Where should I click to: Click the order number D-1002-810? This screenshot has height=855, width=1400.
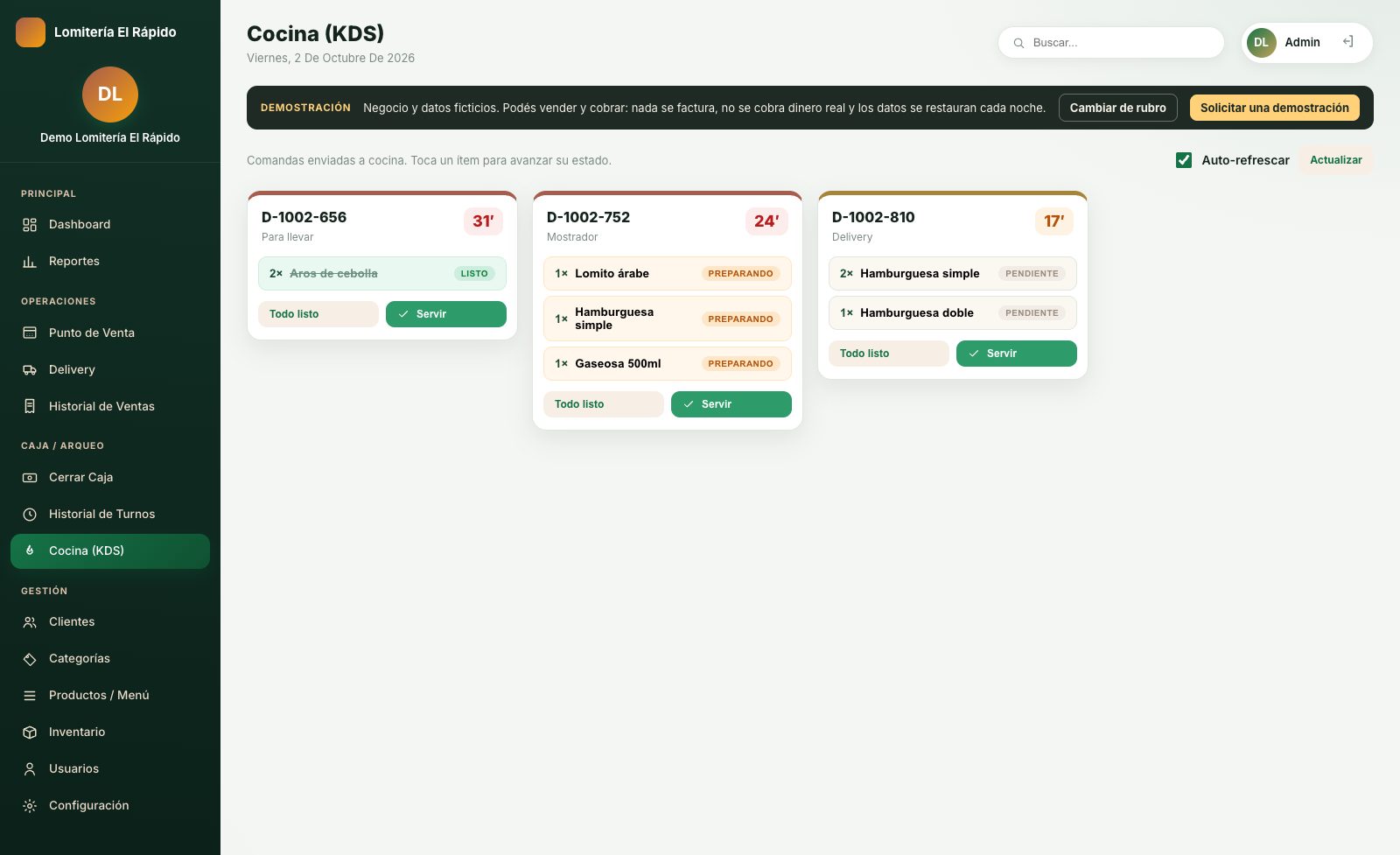click(873, 217)
